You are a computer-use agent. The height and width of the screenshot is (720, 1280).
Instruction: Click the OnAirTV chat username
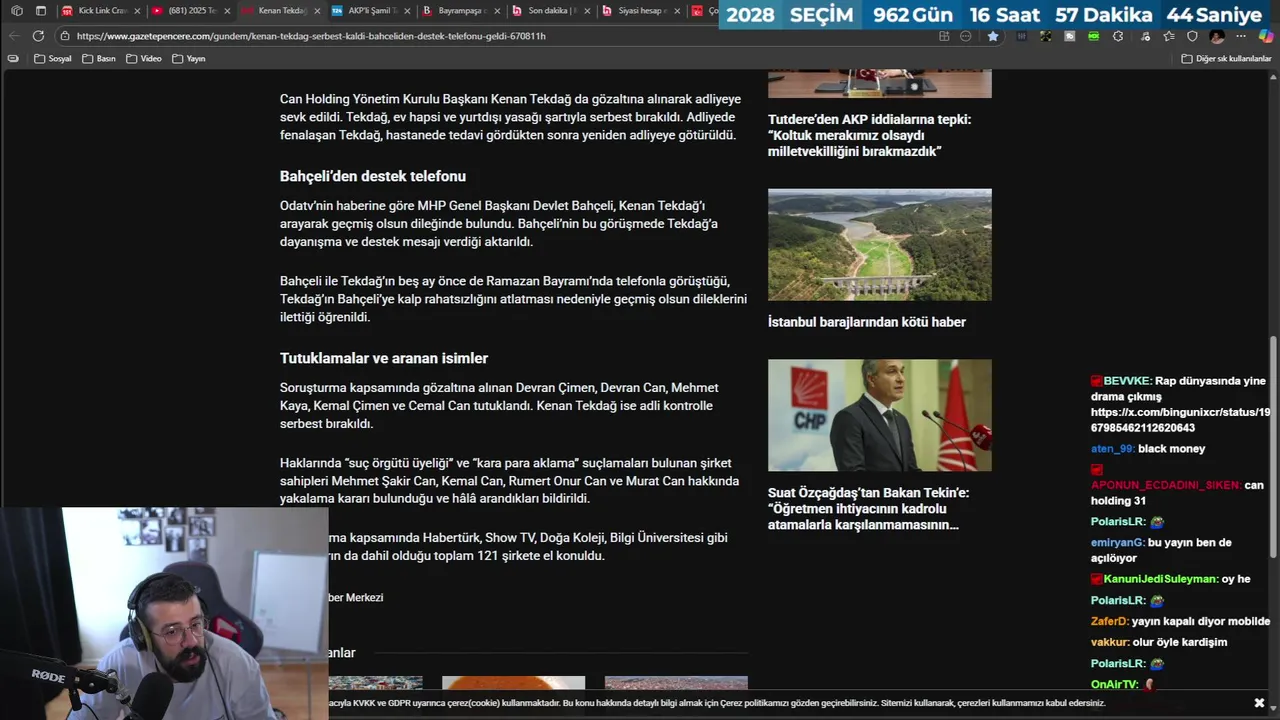(x=1114, y=684)
